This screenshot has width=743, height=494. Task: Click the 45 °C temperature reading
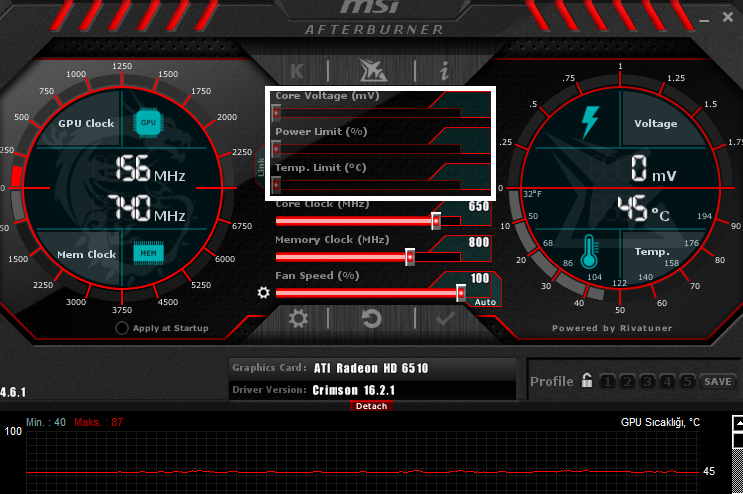pos(643,208)
